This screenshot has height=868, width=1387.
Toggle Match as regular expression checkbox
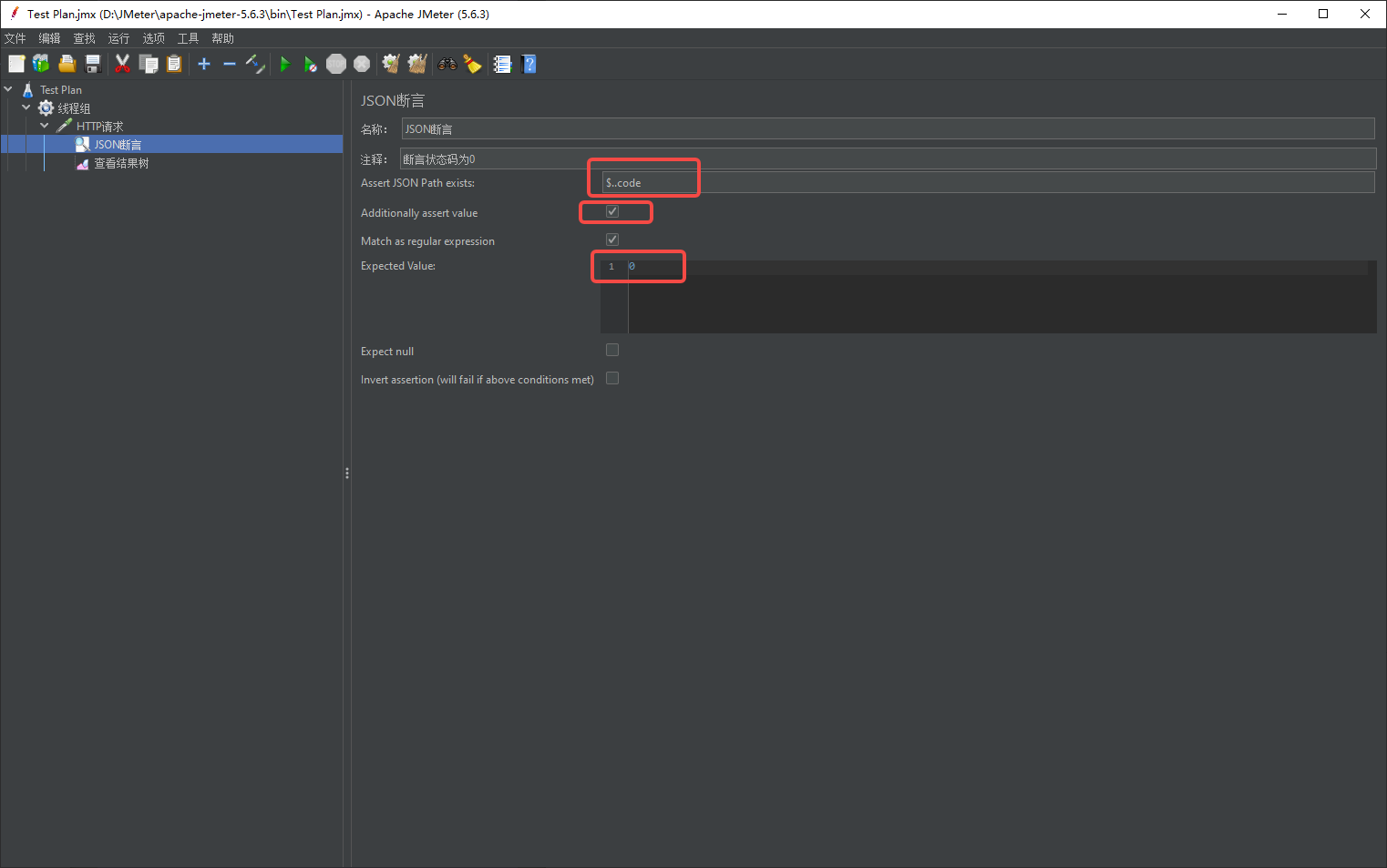tap(612, 240)
